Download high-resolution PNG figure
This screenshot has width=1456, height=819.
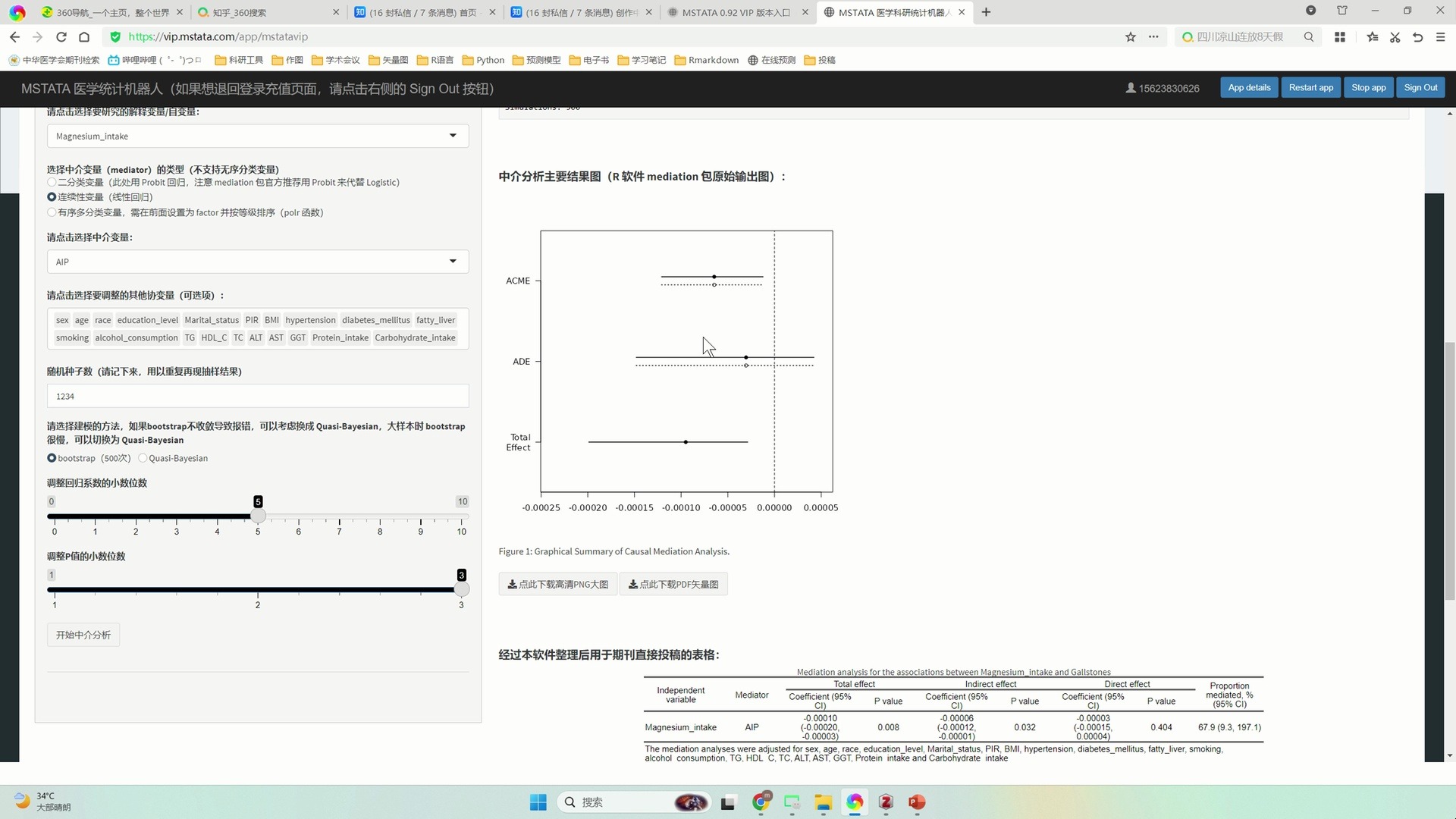558,584
